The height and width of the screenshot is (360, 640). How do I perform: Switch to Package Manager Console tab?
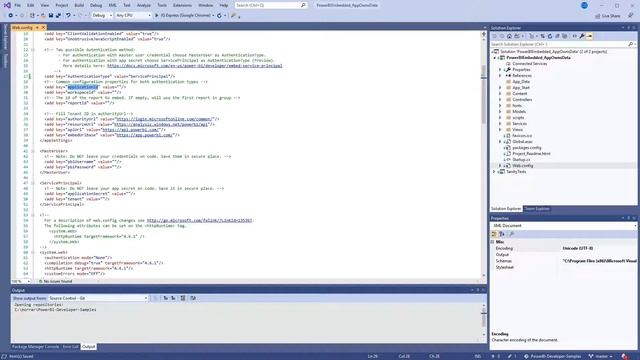(36, 347)
